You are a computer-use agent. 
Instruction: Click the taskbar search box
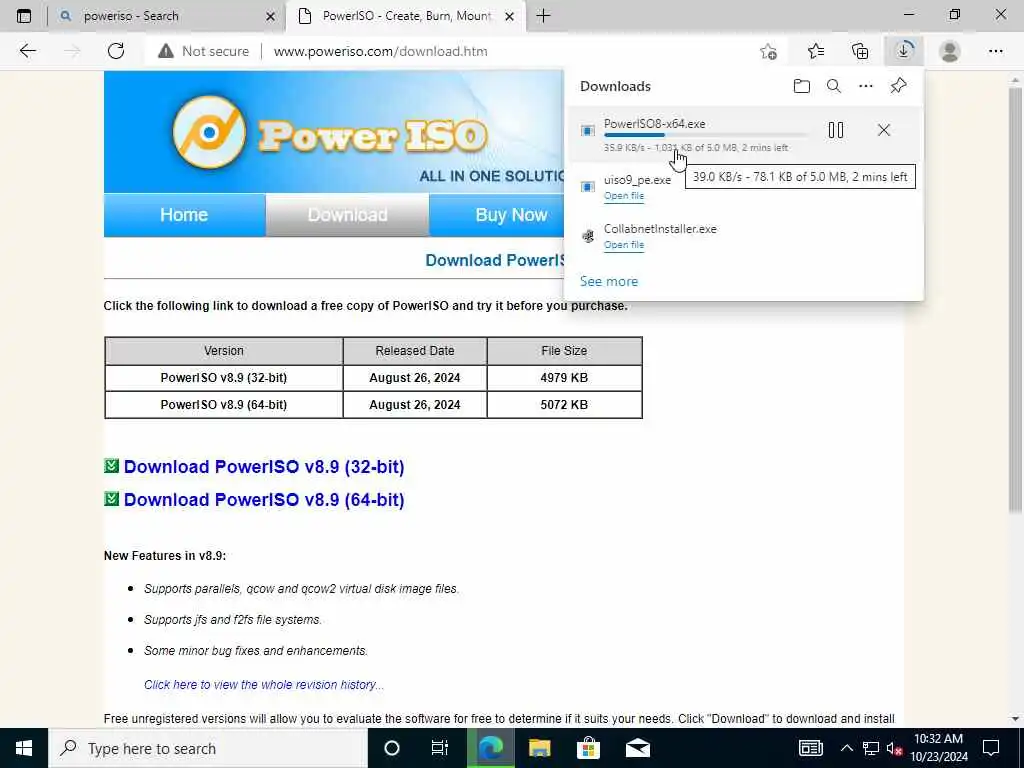point(208,748)
